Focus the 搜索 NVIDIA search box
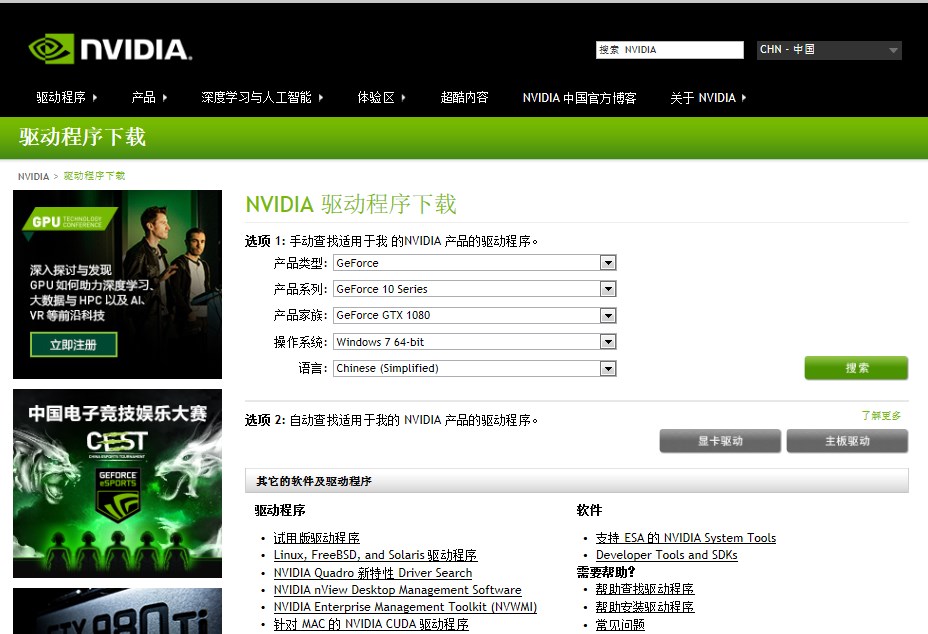928x634 pixels. 669,50
